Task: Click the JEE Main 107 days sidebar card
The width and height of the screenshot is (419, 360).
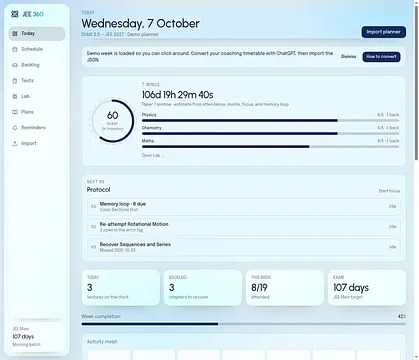Action: click(x=37, y=336)
